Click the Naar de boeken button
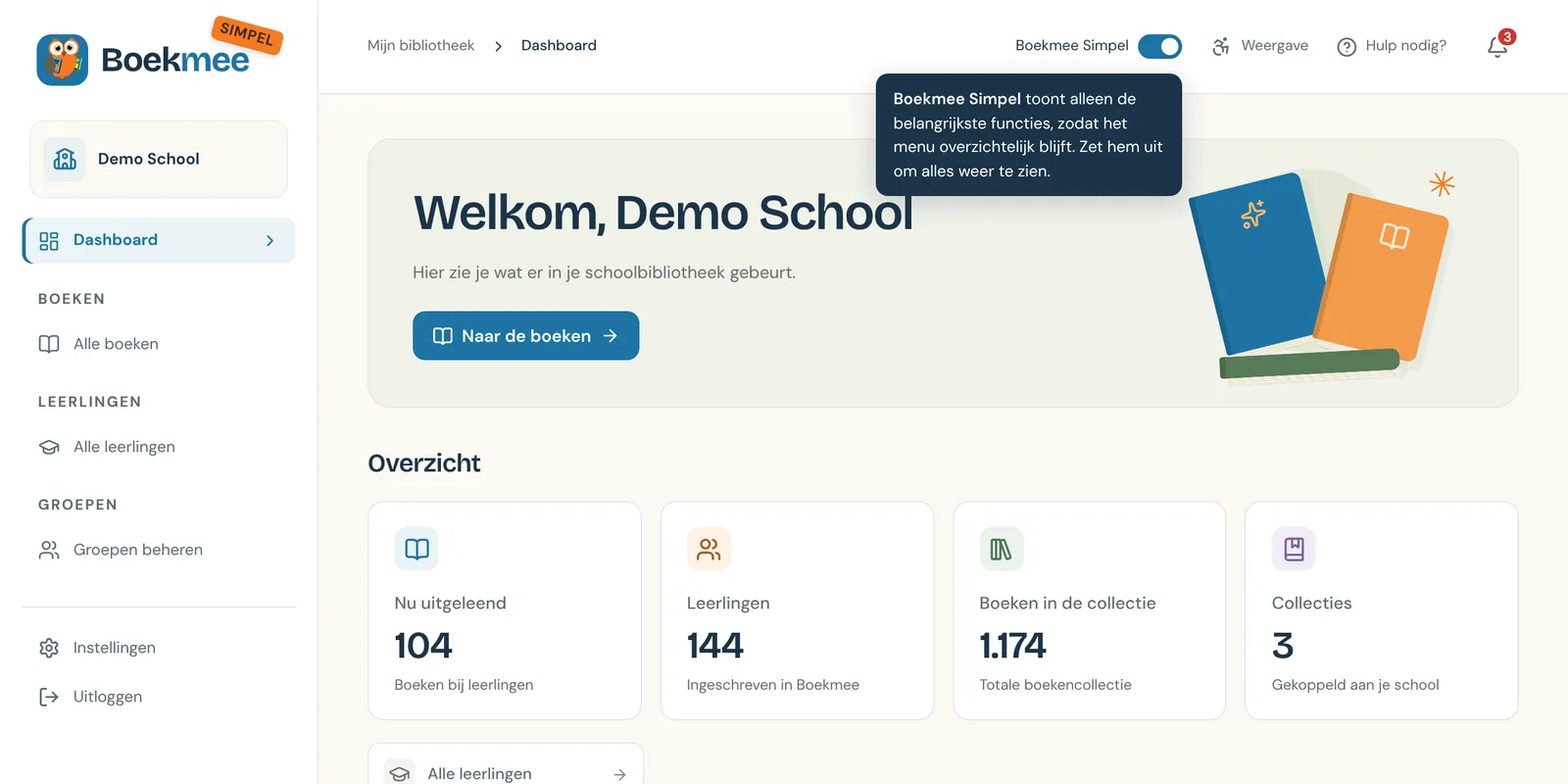1568x784 pixels. pyautogui.click(x=525, y=336)
